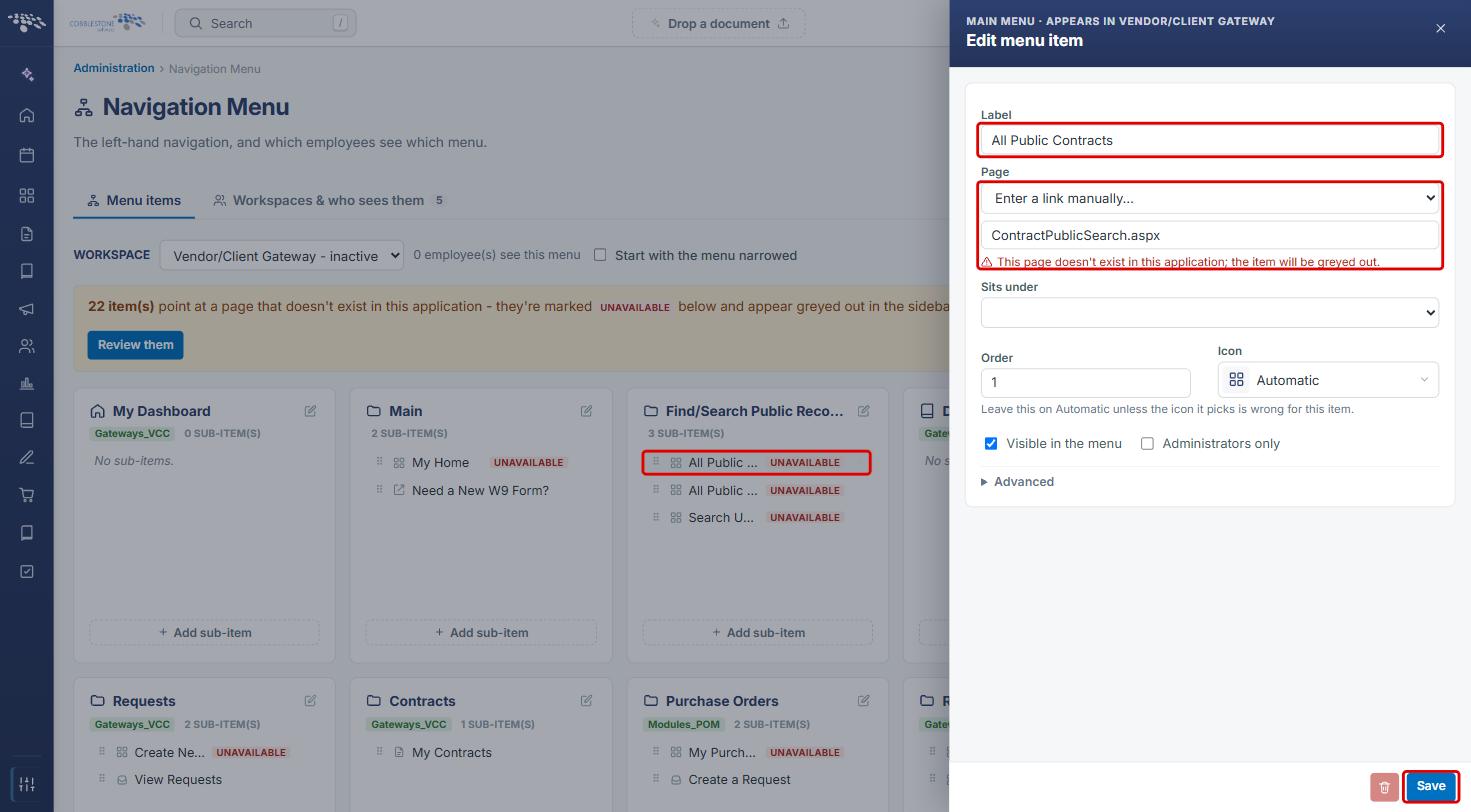Viewport: 1471px width, 812px height.
Task: Open the Page dropdown 'Enter a link manually'
Action: (x=1210, y=198)
